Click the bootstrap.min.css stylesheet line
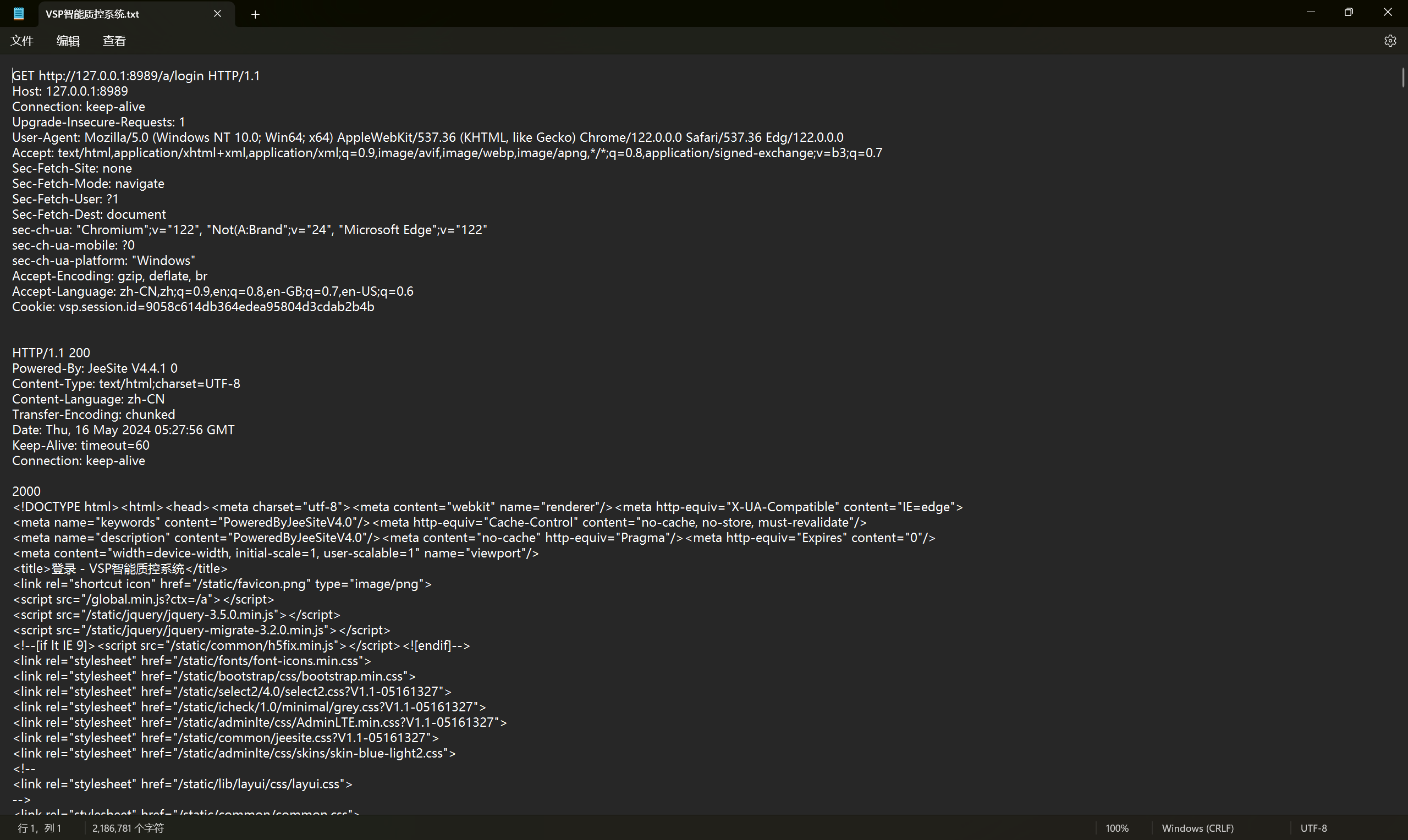 [214, 676]
